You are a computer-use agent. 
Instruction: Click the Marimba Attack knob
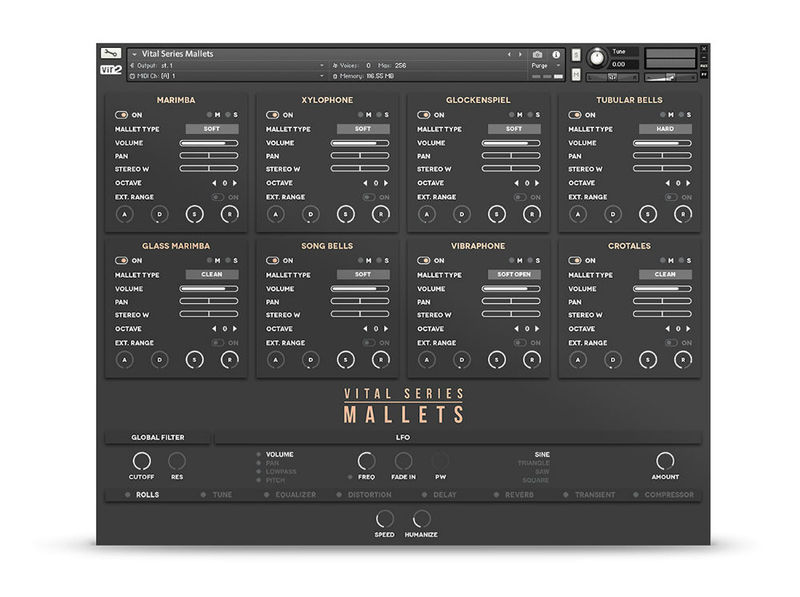[x=124, y=214]
